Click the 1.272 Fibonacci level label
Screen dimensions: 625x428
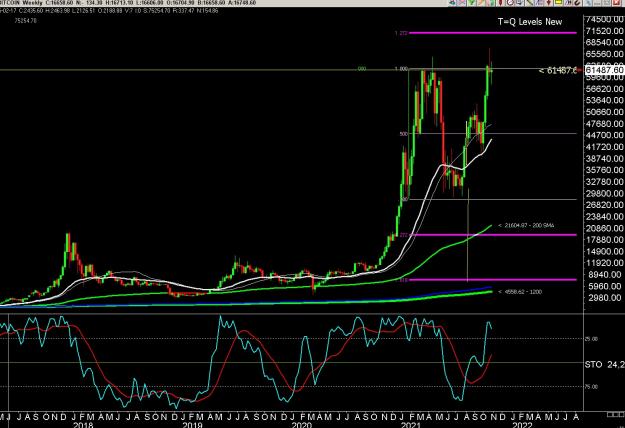tap(401, 33)
